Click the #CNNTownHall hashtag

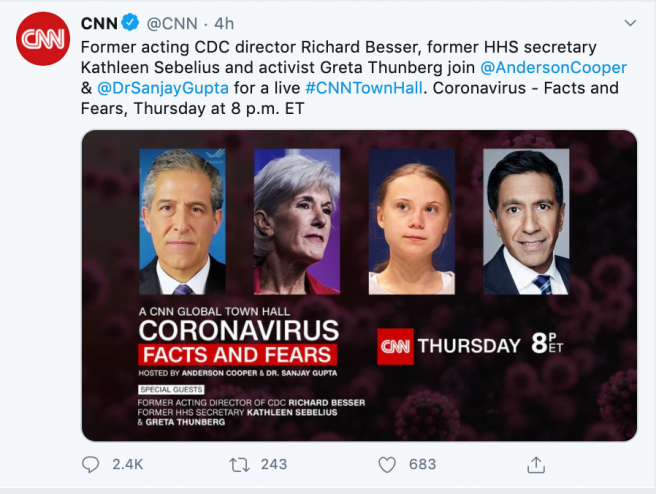pyautogui.click(x=368, y=89)
